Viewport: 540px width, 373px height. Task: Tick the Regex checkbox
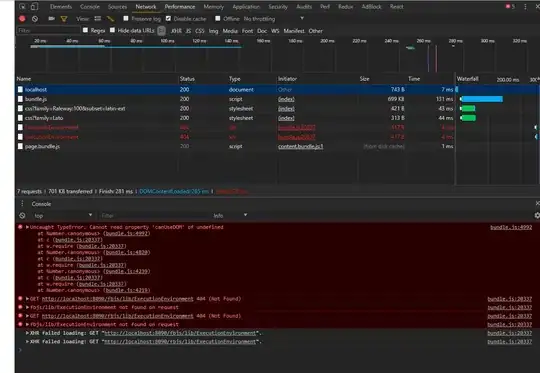pyautogui.click(x=85, y=30)
